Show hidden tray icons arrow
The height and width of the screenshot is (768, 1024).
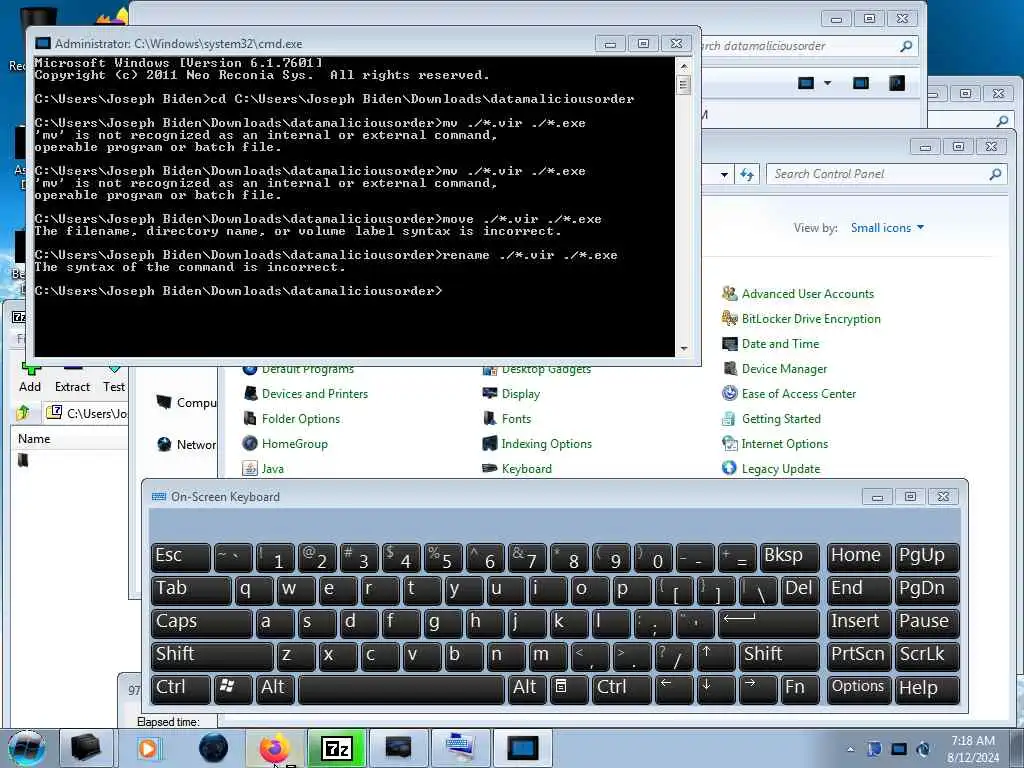(x=850, y=750)
